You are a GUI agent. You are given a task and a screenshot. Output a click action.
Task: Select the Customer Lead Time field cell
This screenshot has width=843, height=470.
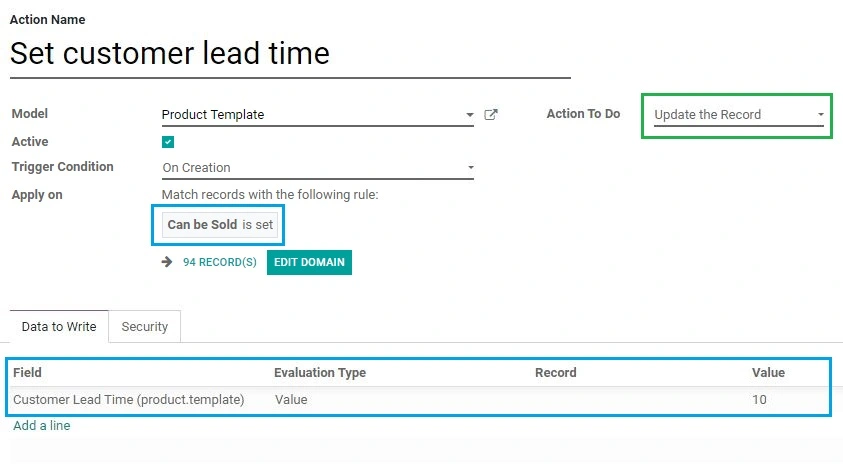(x=129, y=400)
